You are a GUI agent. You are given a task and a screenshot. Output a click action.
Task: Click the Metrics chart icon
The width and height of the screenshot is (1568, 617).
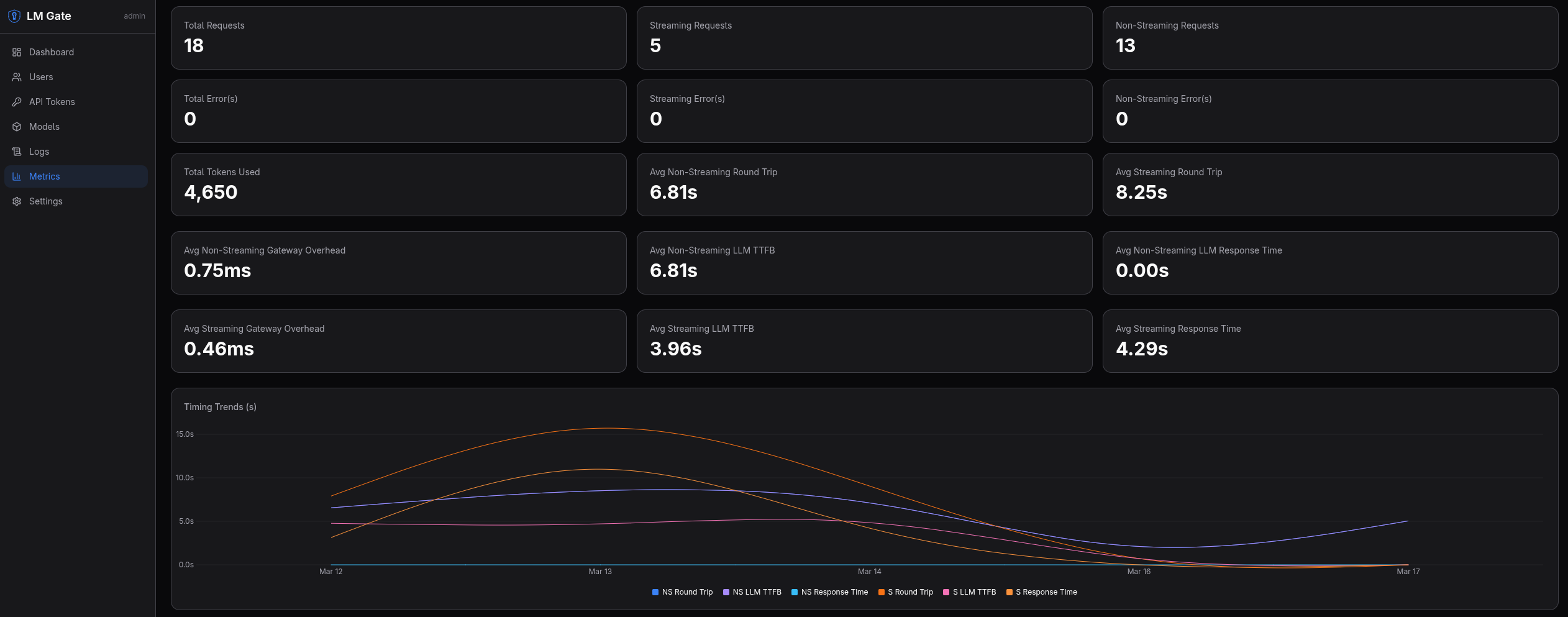pos(17,176)
